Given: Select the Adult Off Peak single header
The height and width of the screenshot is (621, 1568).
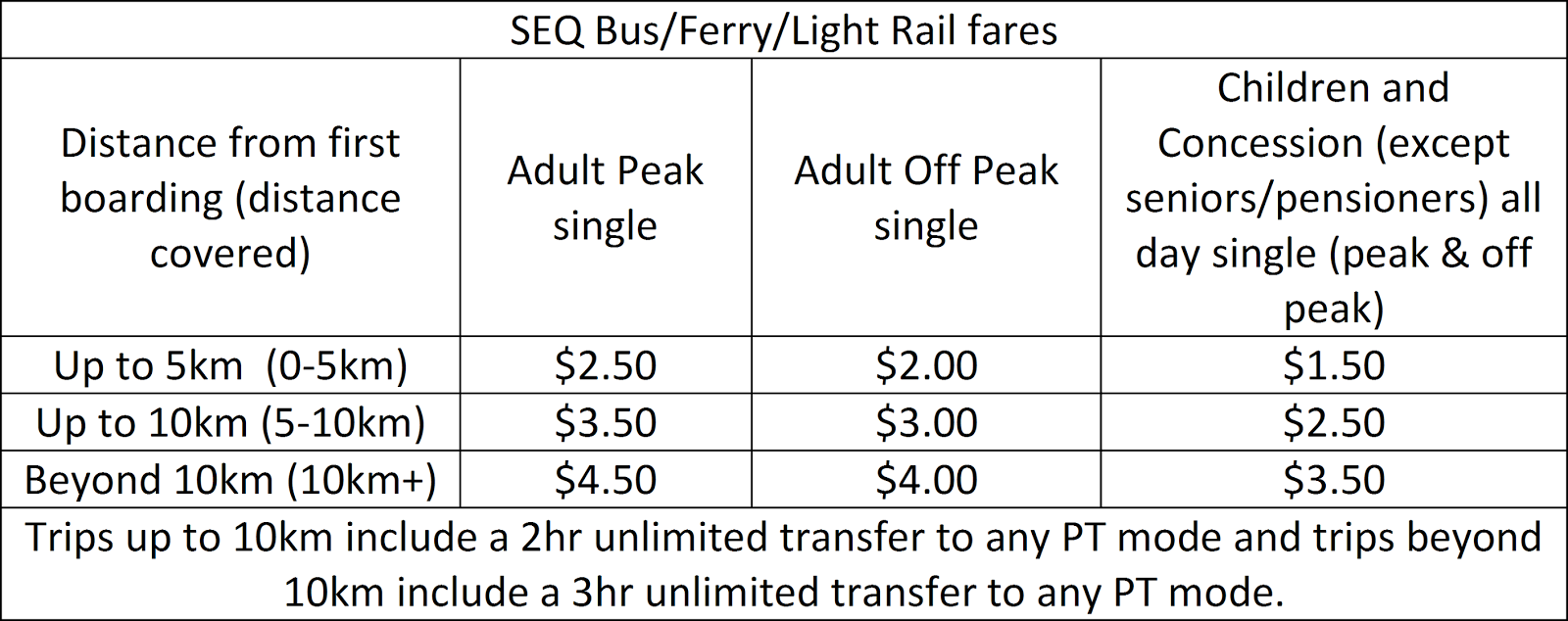Looking at the screenshot, I should (x=926, y=198).
